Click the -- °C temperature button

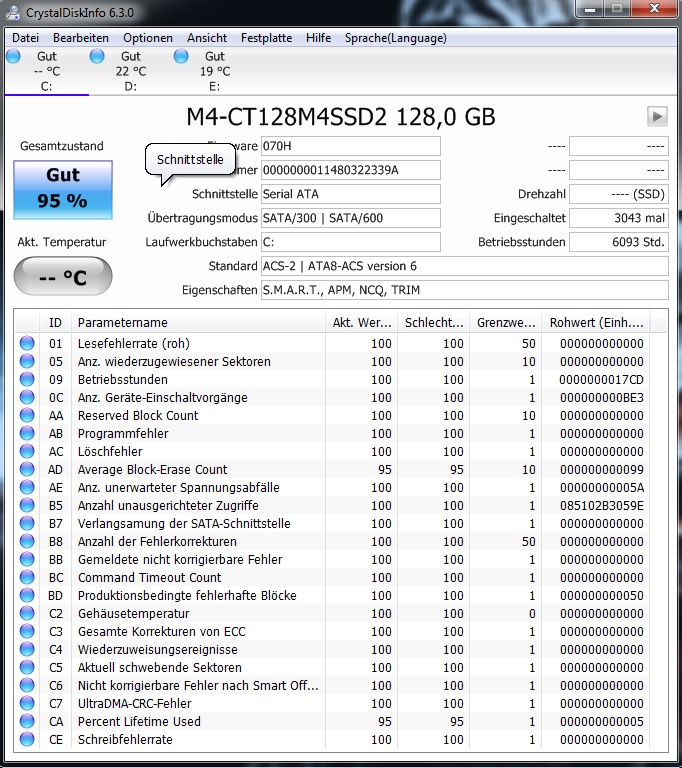click(63, 276)
